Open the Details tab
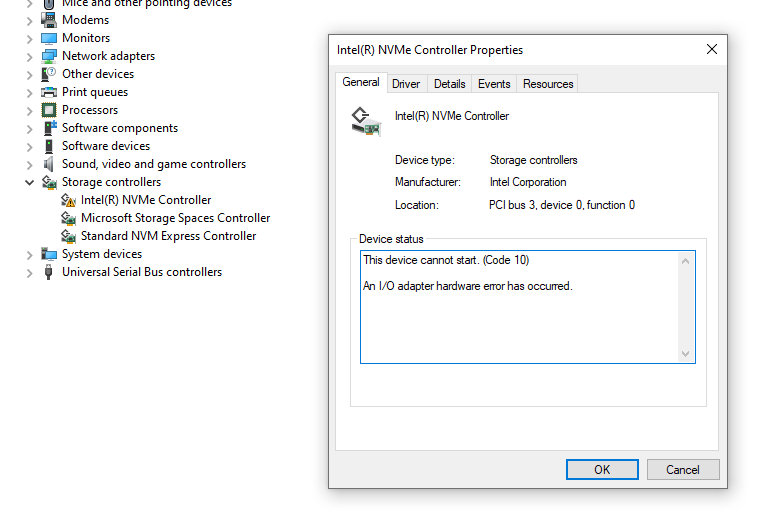 tap(450, 84)
